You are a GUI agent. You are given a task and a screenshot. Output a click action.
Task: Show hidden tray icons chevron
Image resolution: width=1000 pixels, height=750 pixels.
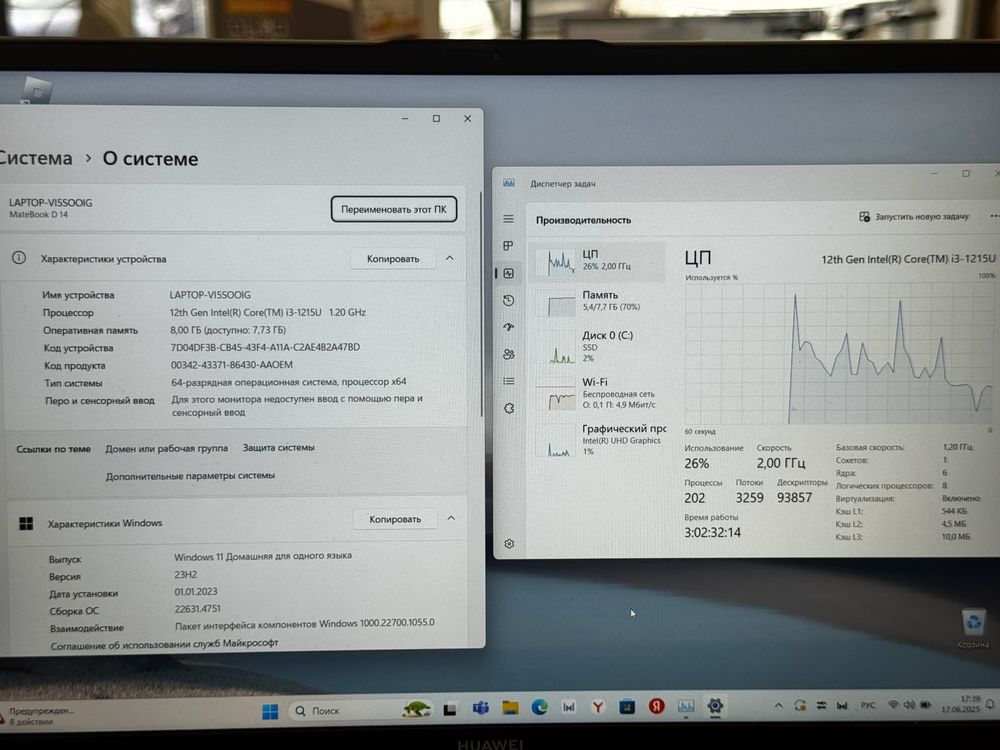coord(779,706)
